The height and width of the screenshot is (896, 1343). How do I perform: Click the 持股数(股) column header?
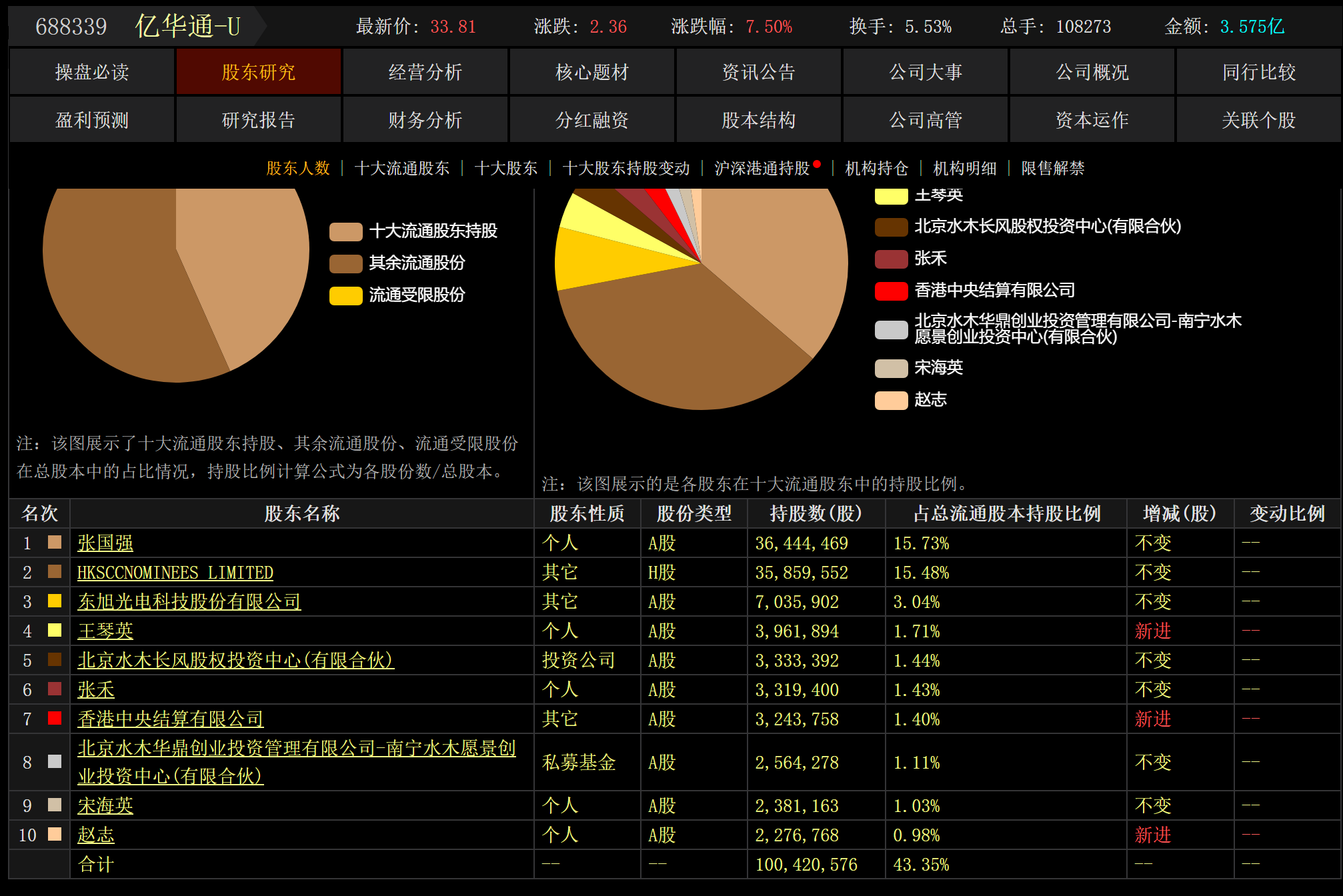pos(816,513)
